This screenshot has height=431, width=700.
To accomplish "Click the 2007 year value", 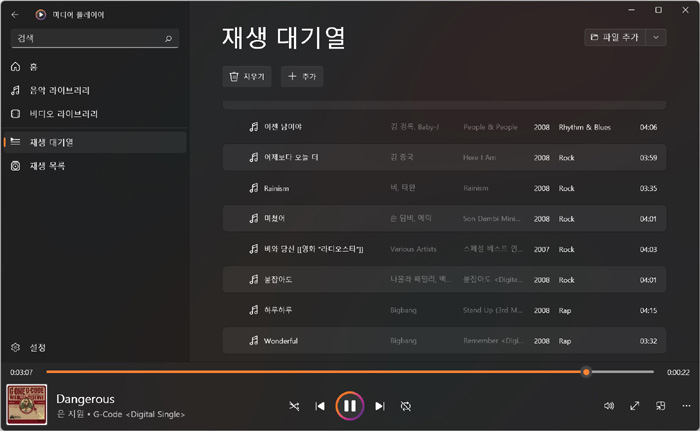I will pos(542,249).
